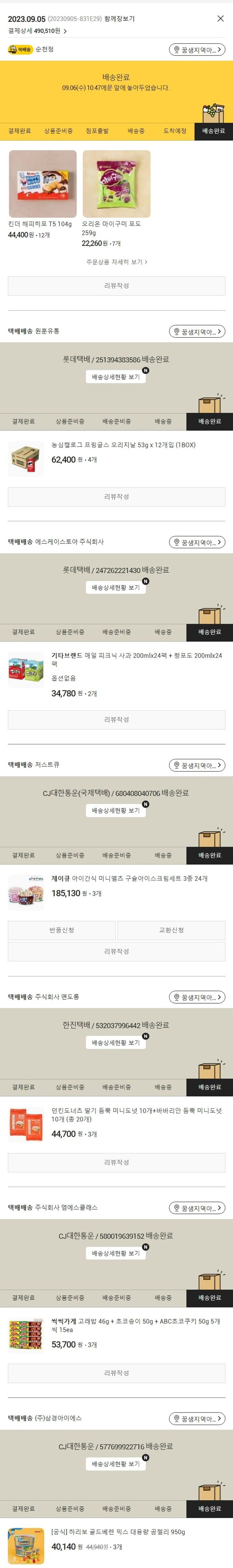View delivery status for 한진택배 532037996442
The image size is (233, 1568).
(116, 1043)
